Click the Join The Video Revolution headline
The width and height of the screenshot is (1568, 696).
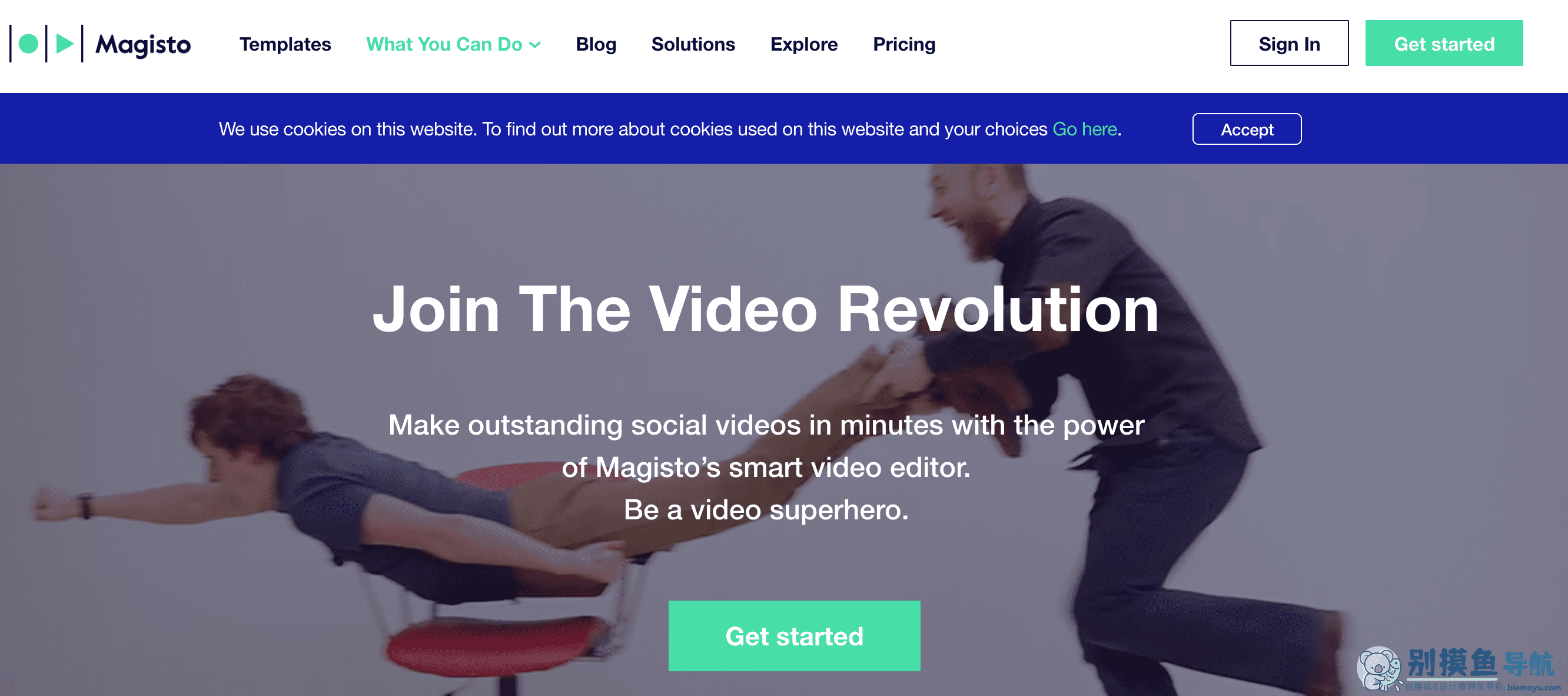pyautogui.click(x=765, y=310)
